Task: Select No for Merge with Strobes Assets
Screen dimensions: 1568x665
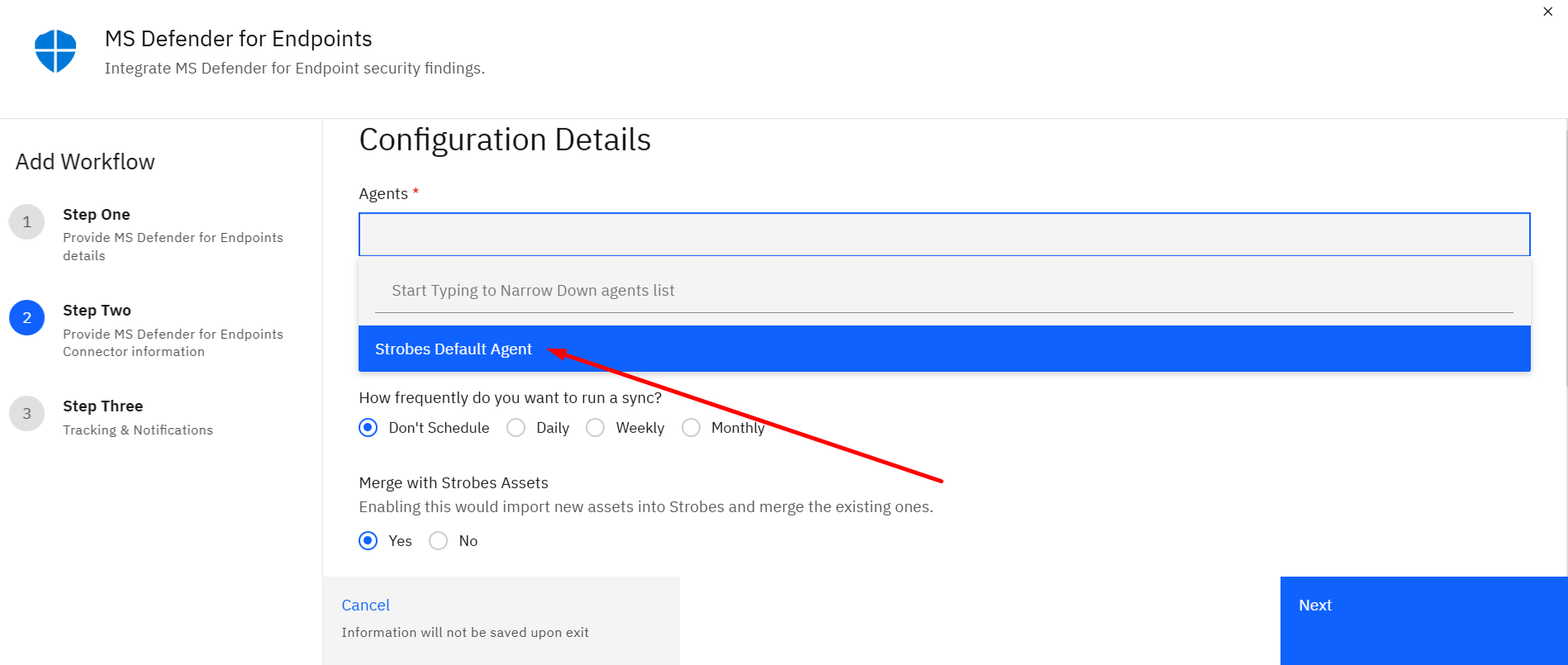Action: [x=439, y=540]
